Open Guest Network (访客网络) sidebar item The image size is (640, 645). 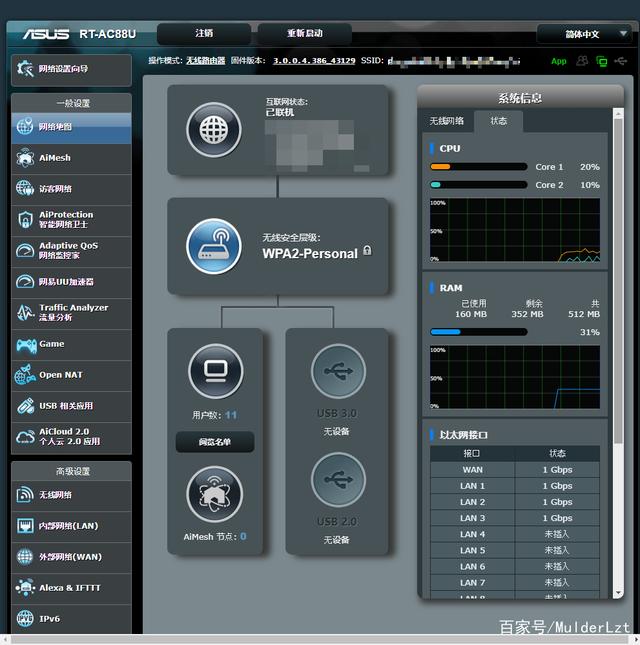point(72,189)
